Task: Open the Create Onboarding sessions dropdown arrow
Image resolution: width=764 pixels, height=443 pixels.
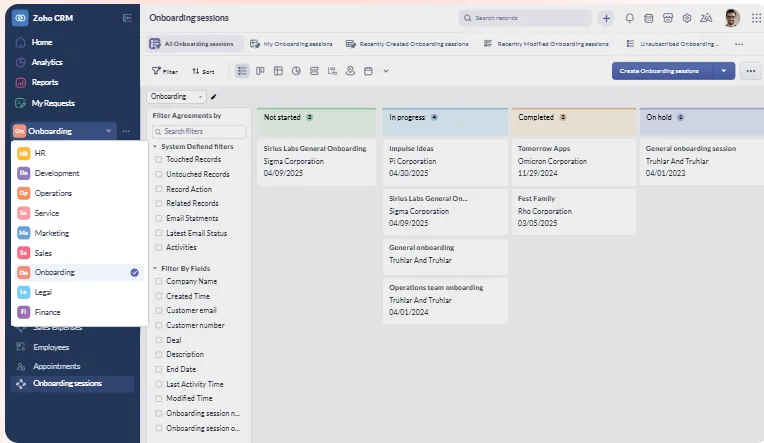Action: (x=724, y=71)
